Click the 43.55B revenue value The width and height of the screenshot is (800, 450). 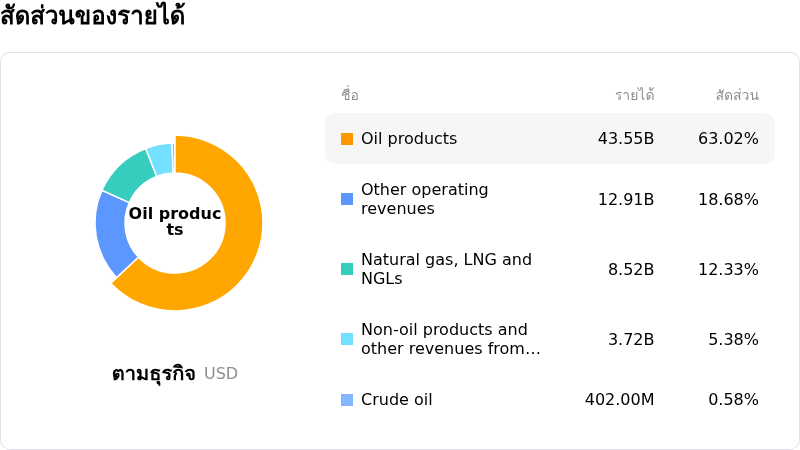point(626,139)
